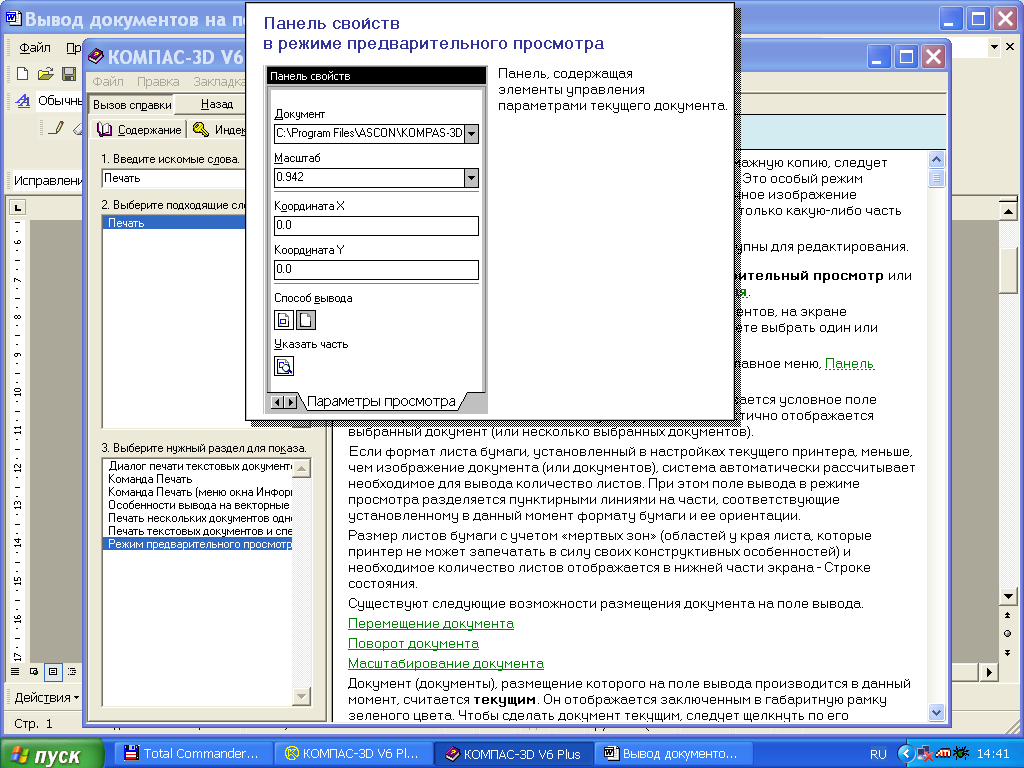Click the Next page double-arrow in Word scrollbar
Screen dimensions: 1024x768
[x=1008, y=652]
